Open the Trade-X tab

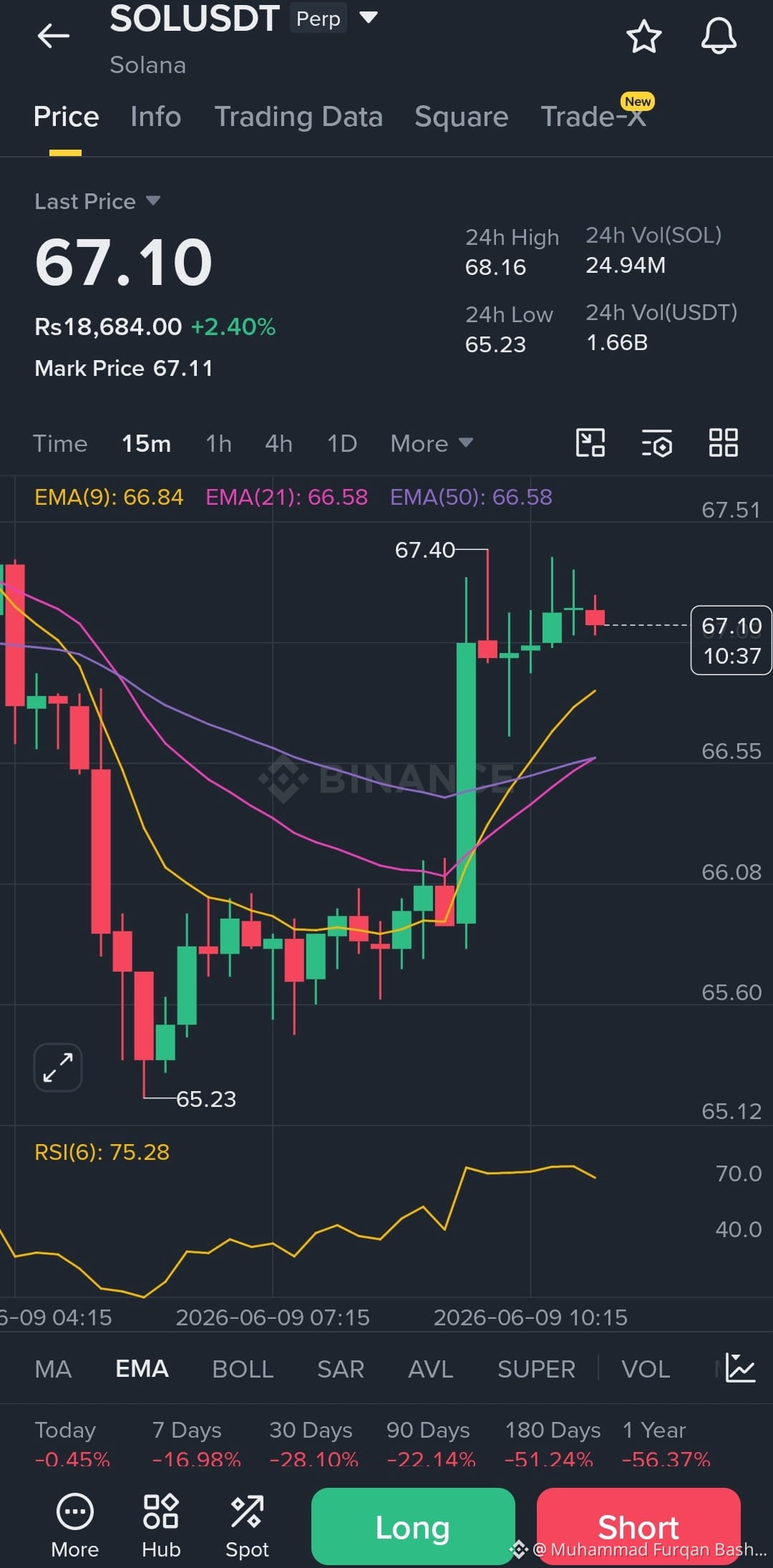(593, 117)
